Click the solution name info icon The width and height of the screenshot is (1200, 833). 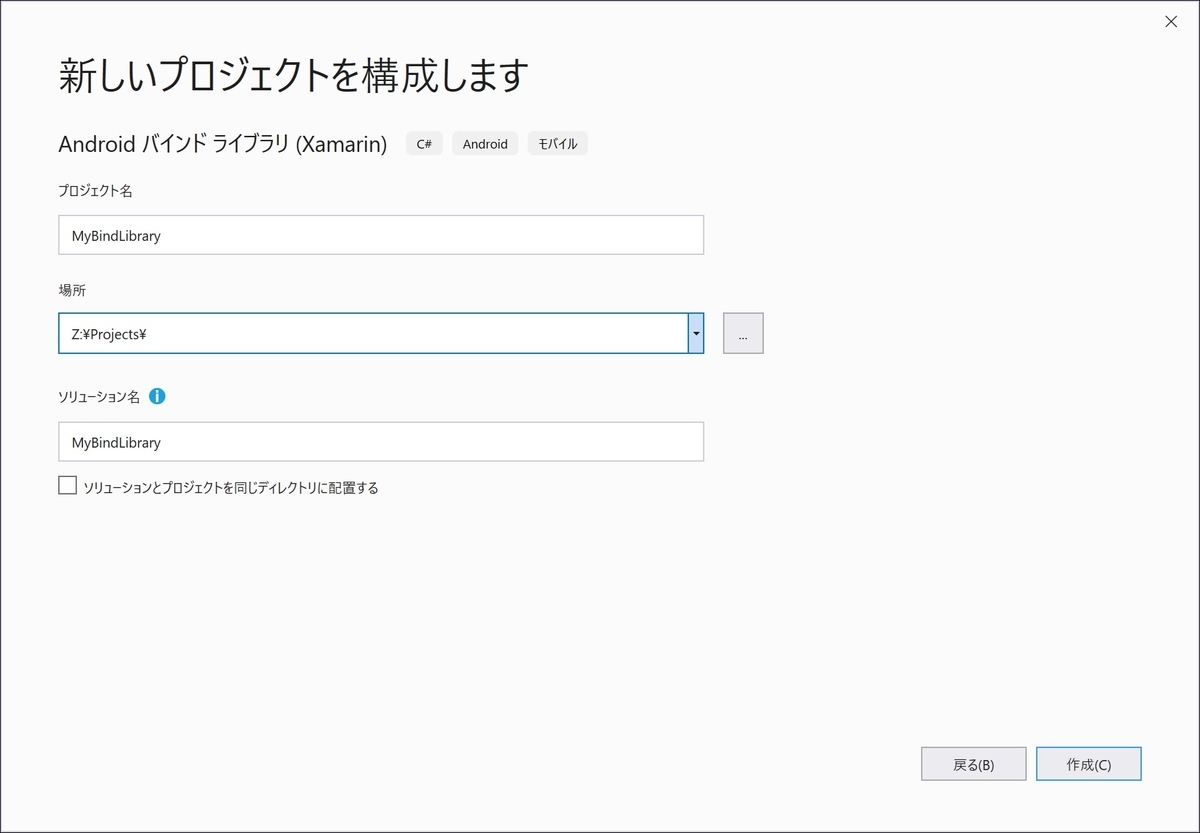click(x=157, y=396)
